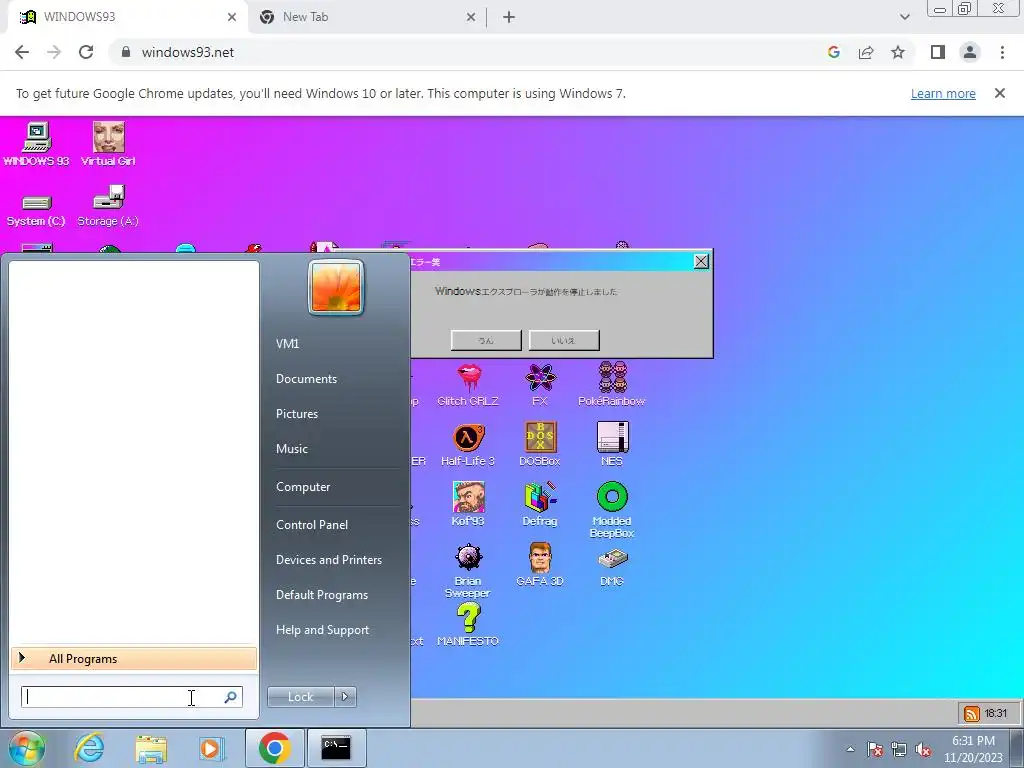Open Windows Media Player from taskbar

point(211,748)
